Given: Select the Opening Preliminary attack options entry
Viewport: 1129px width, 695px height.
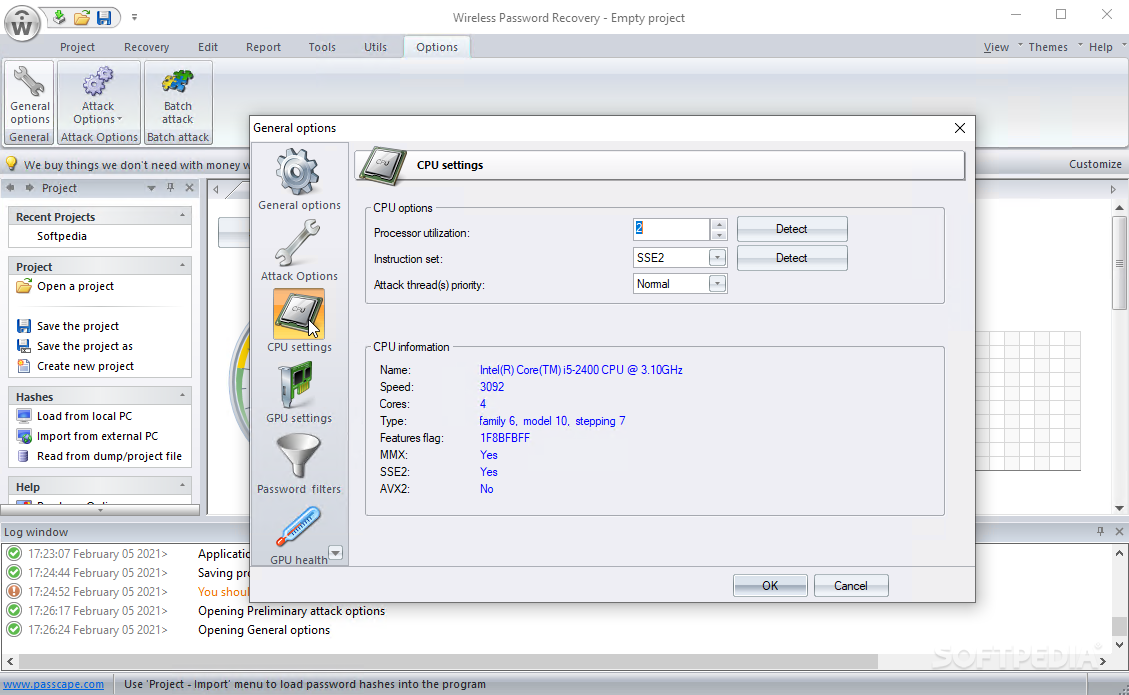Looking at the screenshot, I should pyautogui.click(x=292, y=611).
